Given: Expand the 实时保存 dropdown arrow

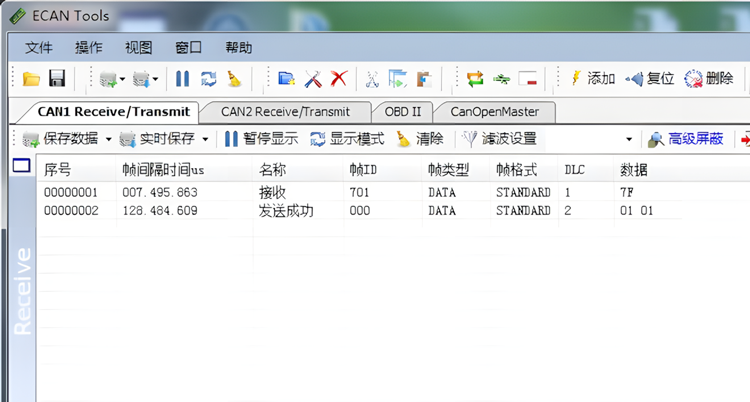Looking at the screenshot, I should 205,139.
